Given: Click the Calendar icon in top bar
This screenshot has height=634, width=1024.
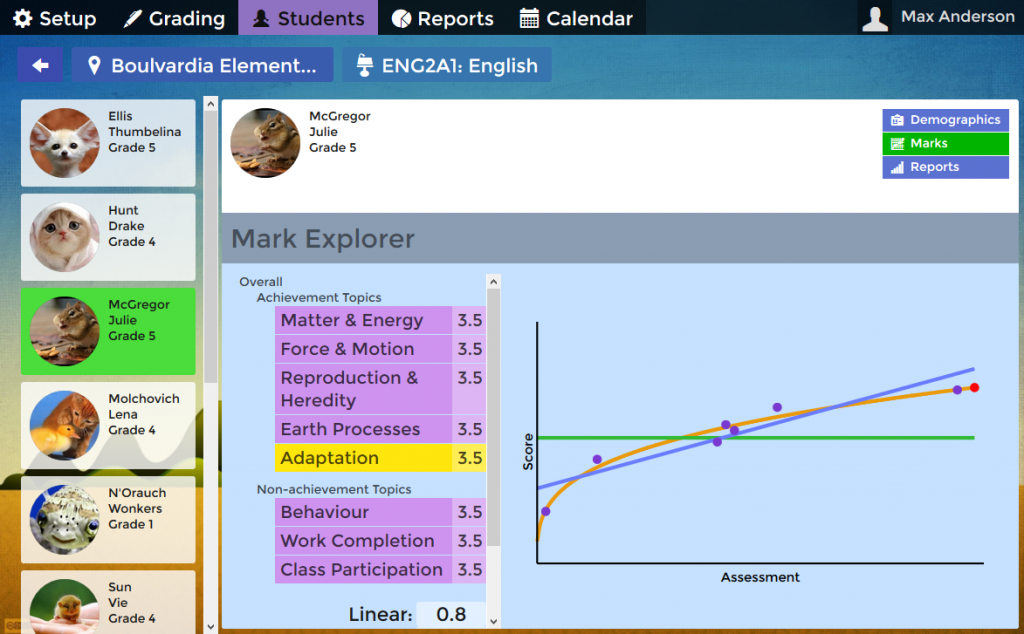Looking at the screenshot, I should point(530,19).
